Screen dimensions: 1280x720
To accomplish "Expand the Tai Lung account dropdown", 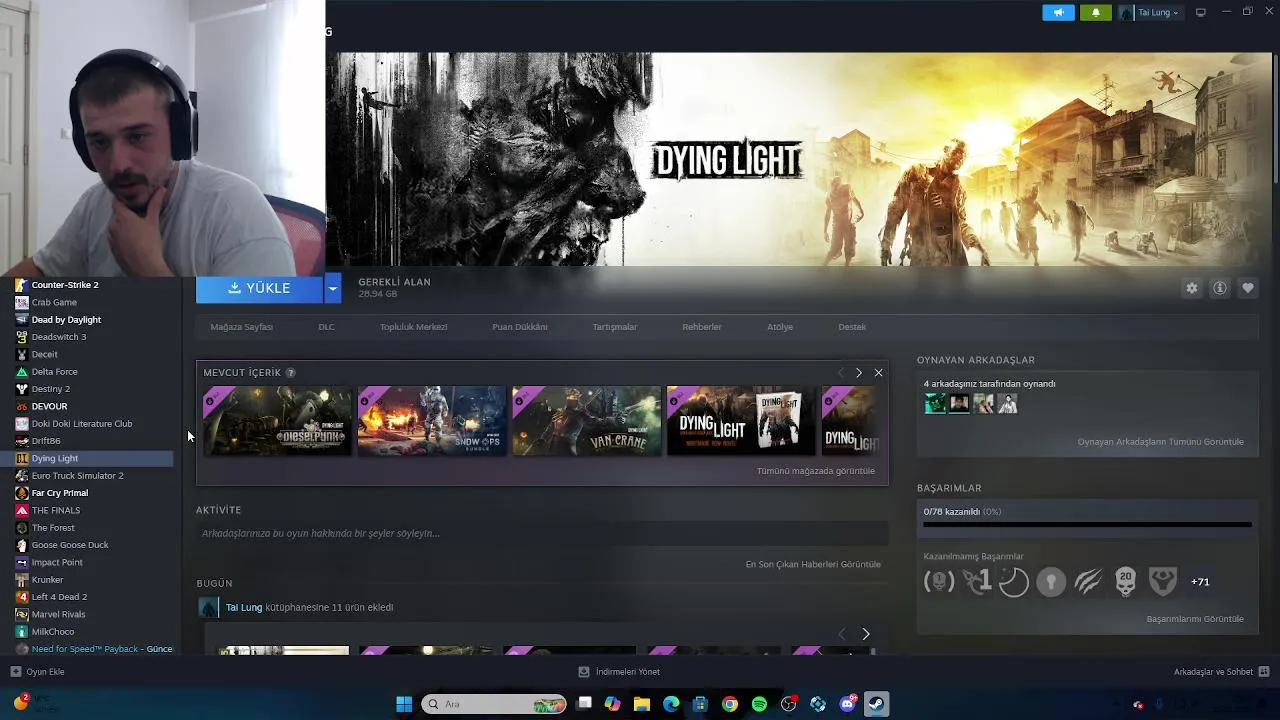I will [x=1149, y=13].
